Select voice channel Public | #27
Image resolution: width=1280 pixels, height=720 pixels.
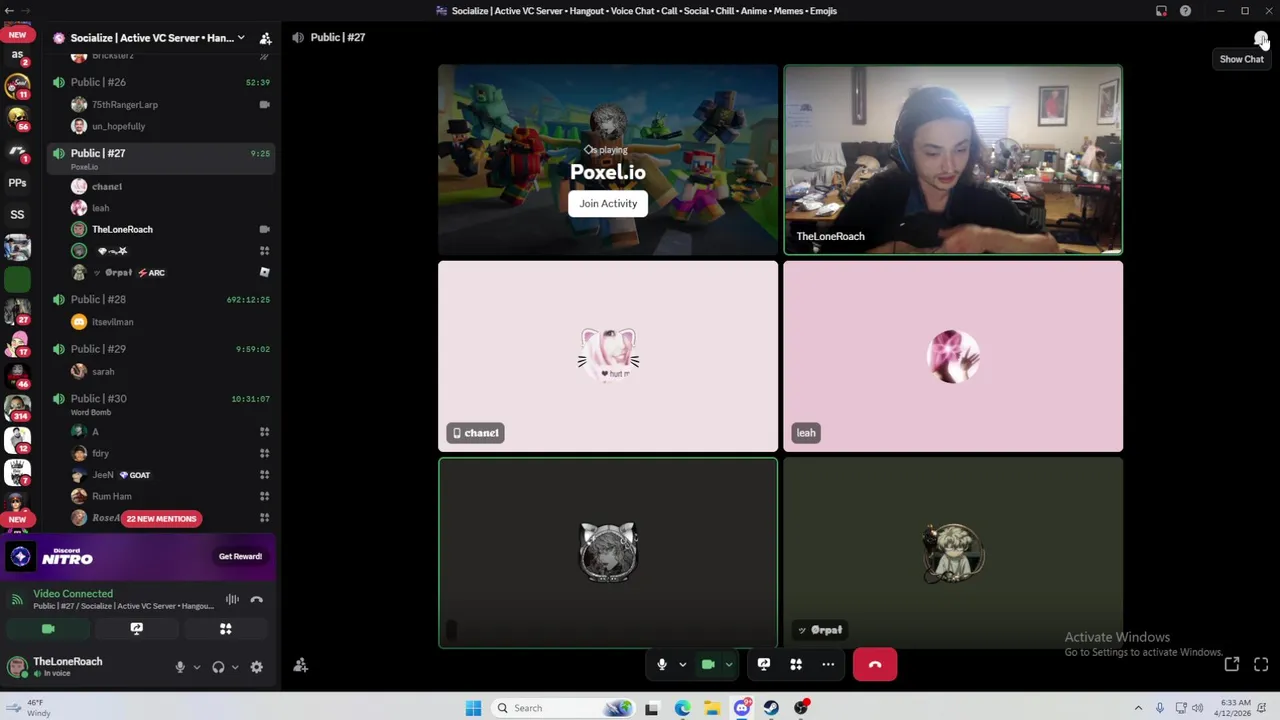(x=160, y=158)
